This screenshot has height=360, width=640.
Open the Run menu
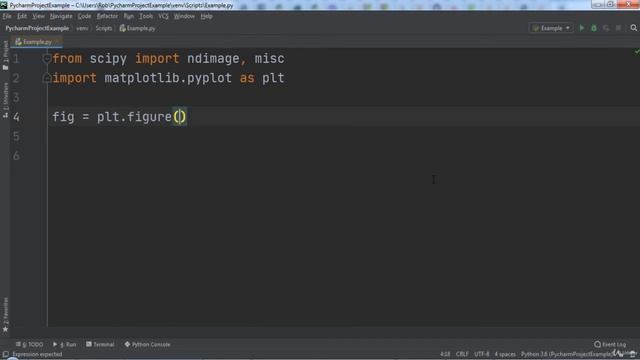pos(129,16)
